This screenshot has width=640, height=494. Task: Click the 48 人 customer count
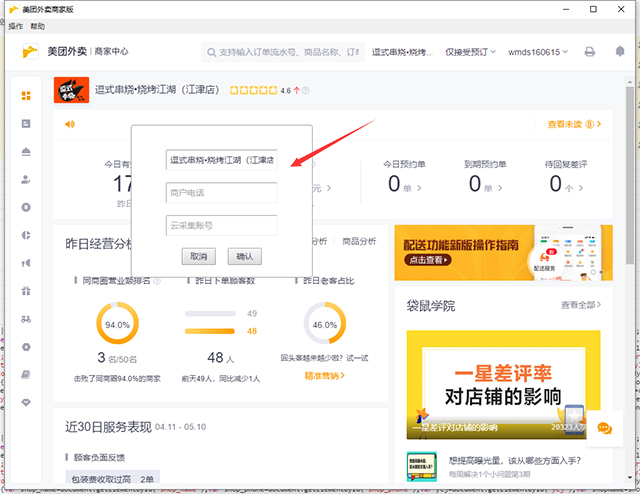click(x=221, y=358)
